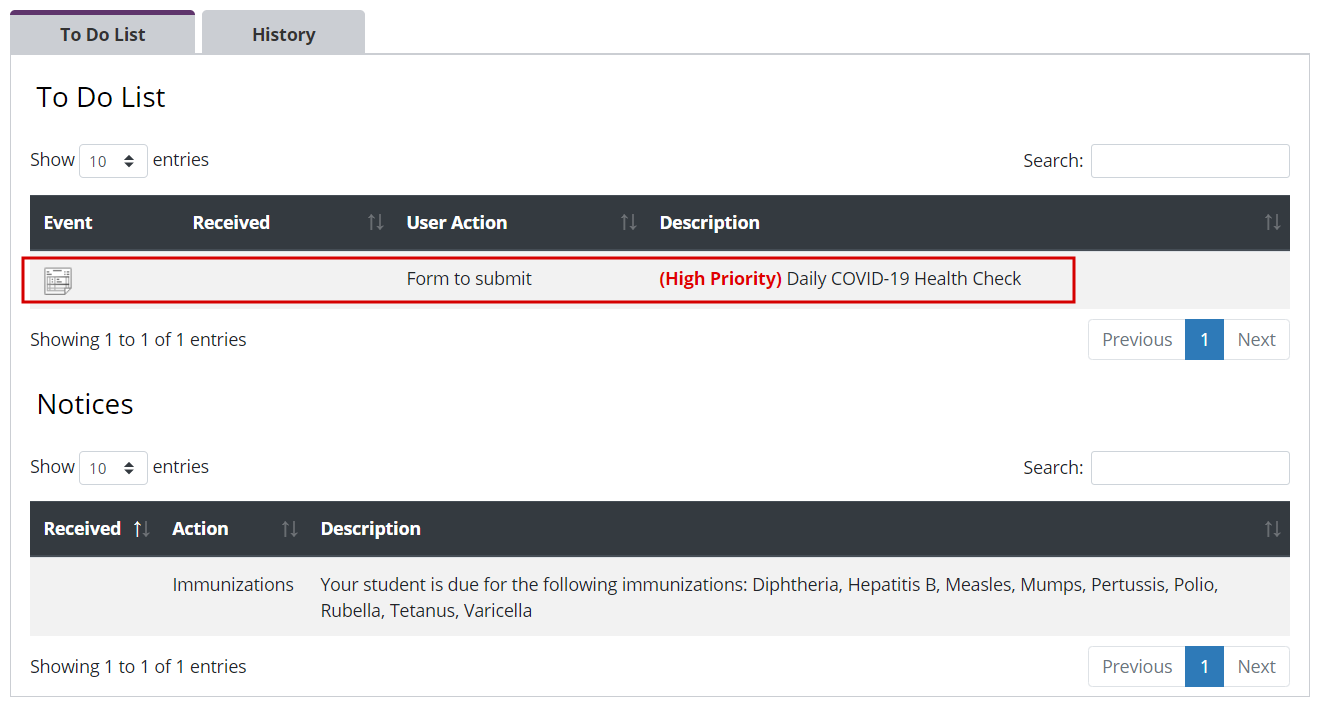
Task: Click Previous in Notices pagination
Action: click(x=1137, y=667)
